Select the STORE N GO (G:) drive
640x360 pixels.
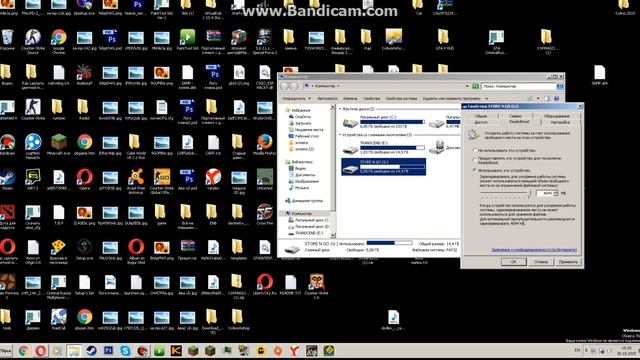[x=383, y=167]
